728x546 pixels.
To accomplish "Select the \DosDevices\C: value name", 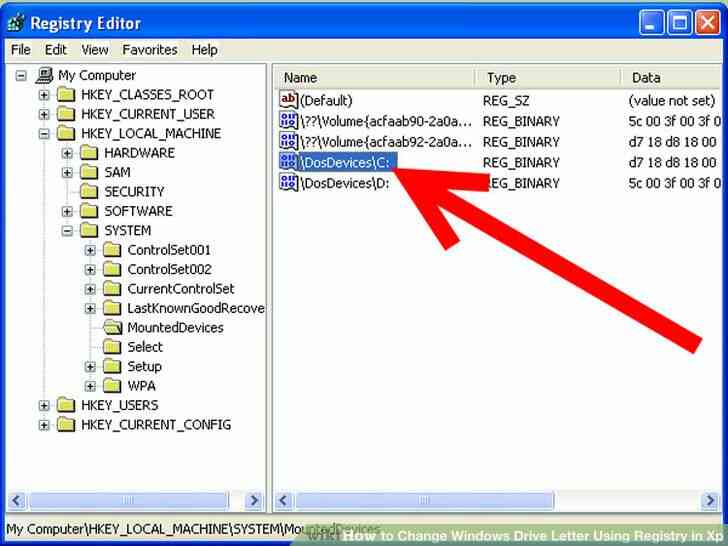I will [347, 162].
